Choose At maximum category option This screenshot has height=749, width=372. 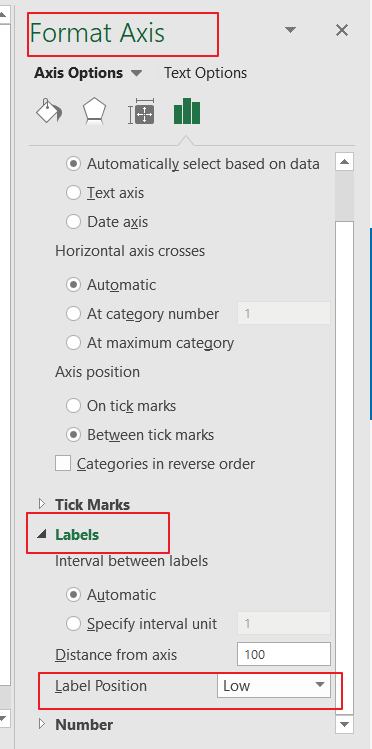[x=74, y=343]
